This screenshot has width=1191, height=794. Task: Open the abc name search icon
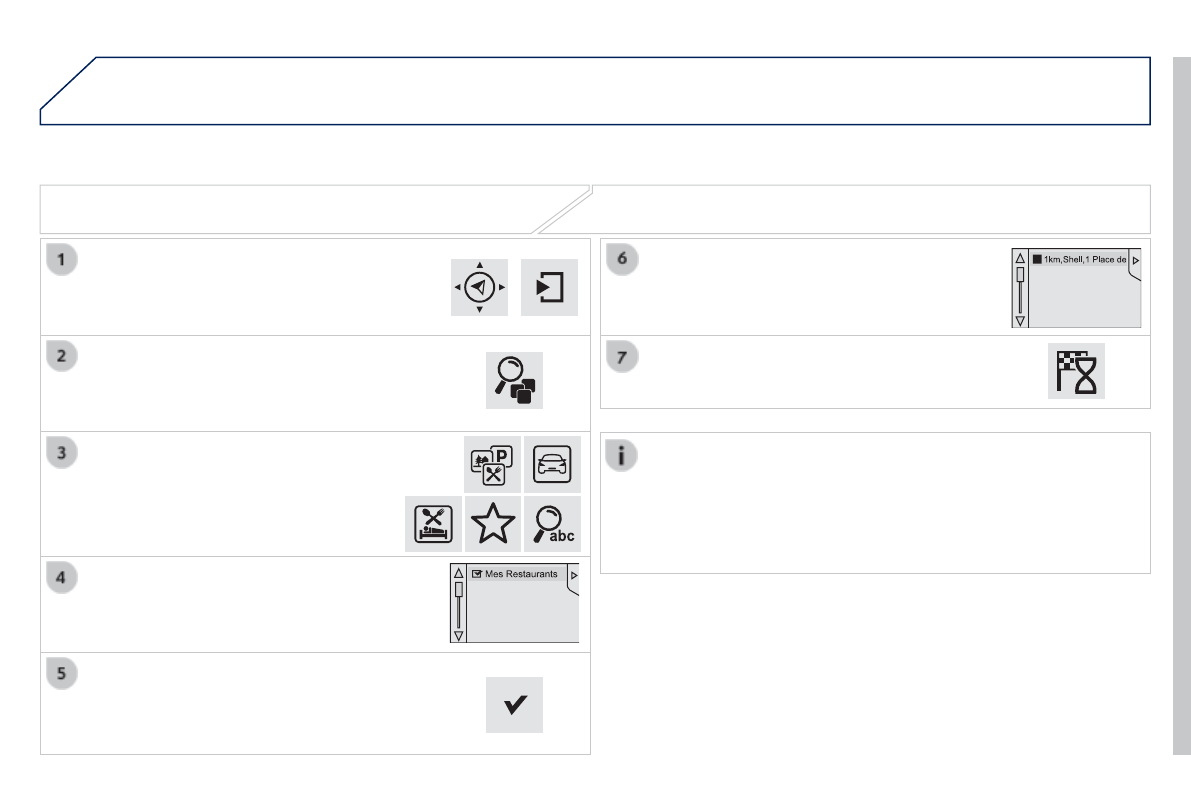coord(552,523)
